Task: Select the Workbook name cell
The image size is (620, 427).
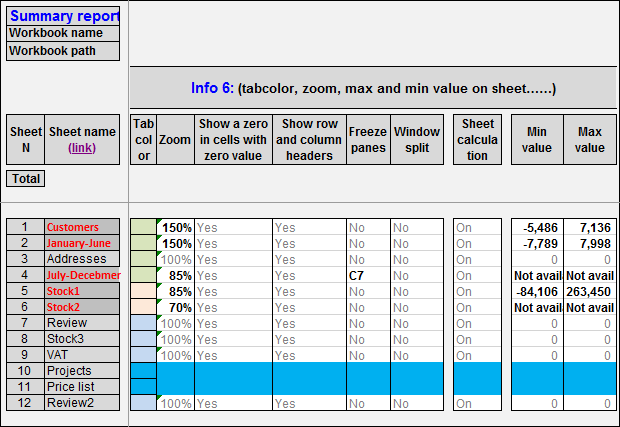Action: click(x=63, y=33)
